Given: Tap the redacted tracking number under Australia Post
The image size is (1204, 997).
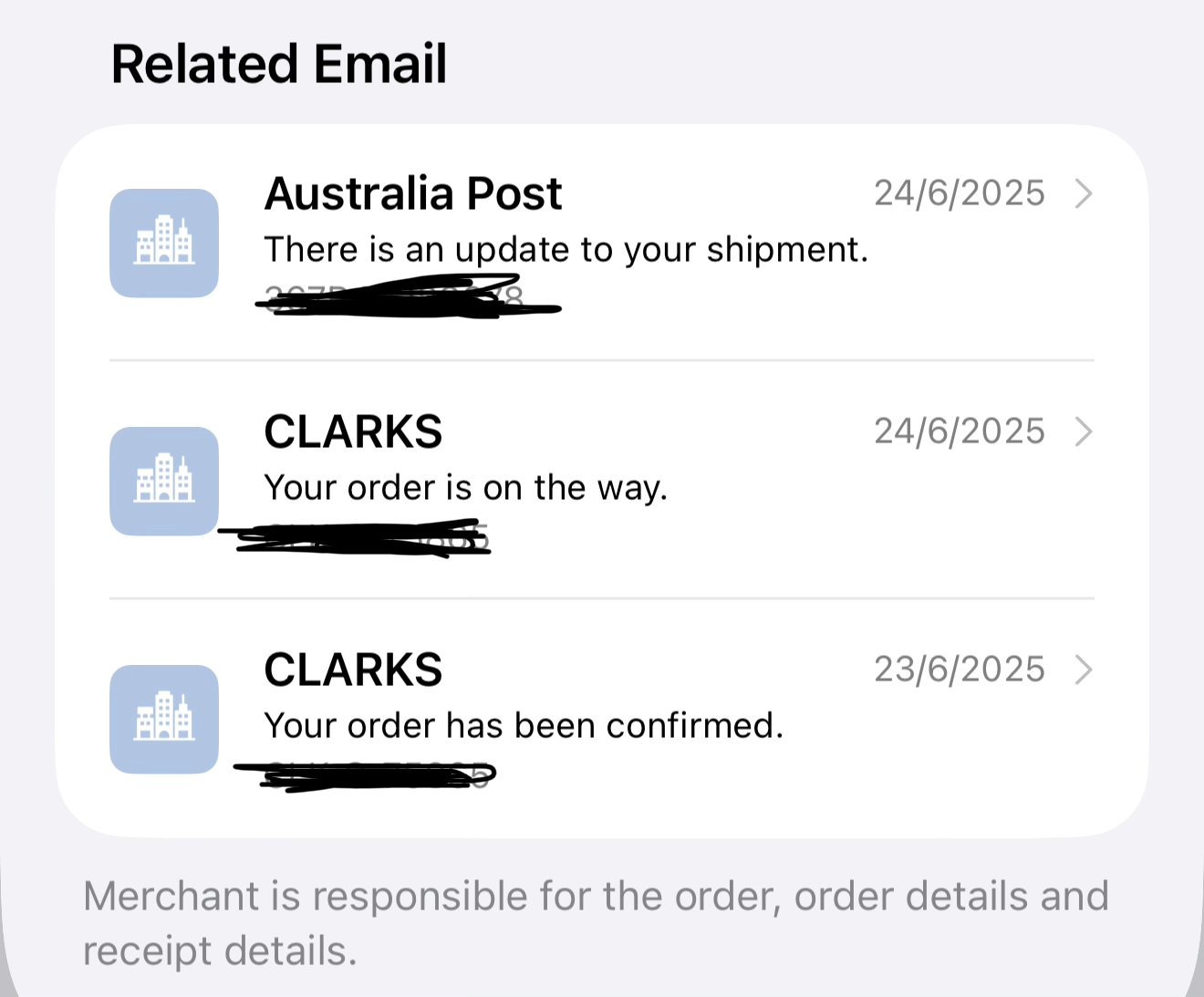Looking at the screenshot, I should [x=401, y=299].
